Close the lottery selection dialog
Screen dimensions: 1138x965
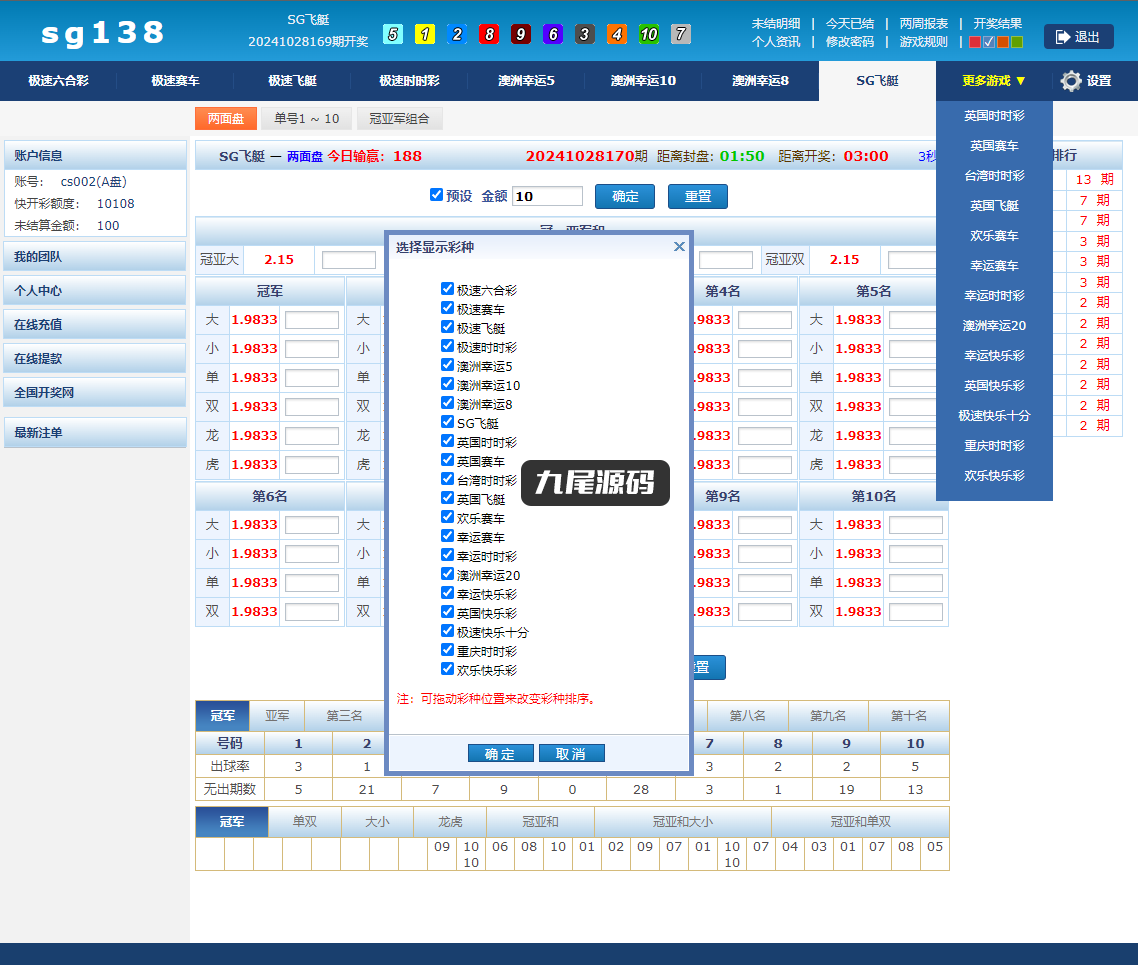tap(679, 247)
